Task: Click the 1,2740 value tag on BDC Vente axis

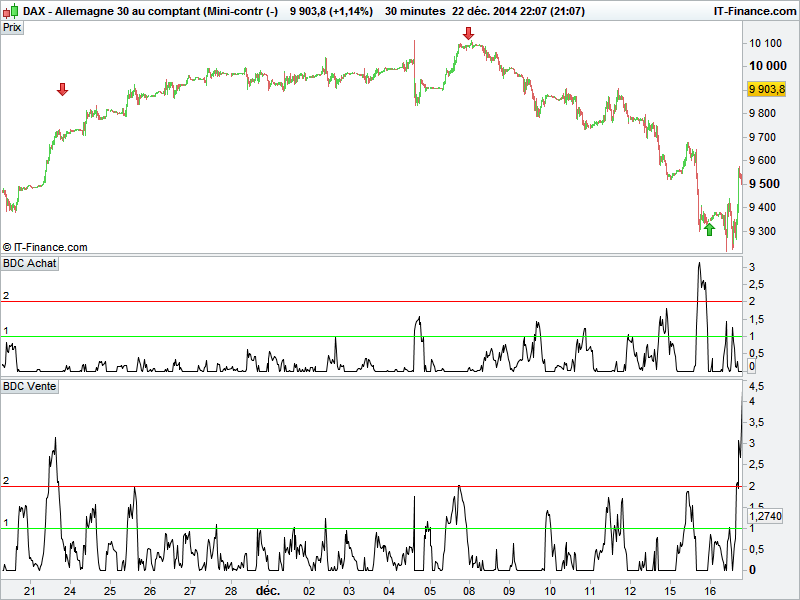Action: coord(765,516)
